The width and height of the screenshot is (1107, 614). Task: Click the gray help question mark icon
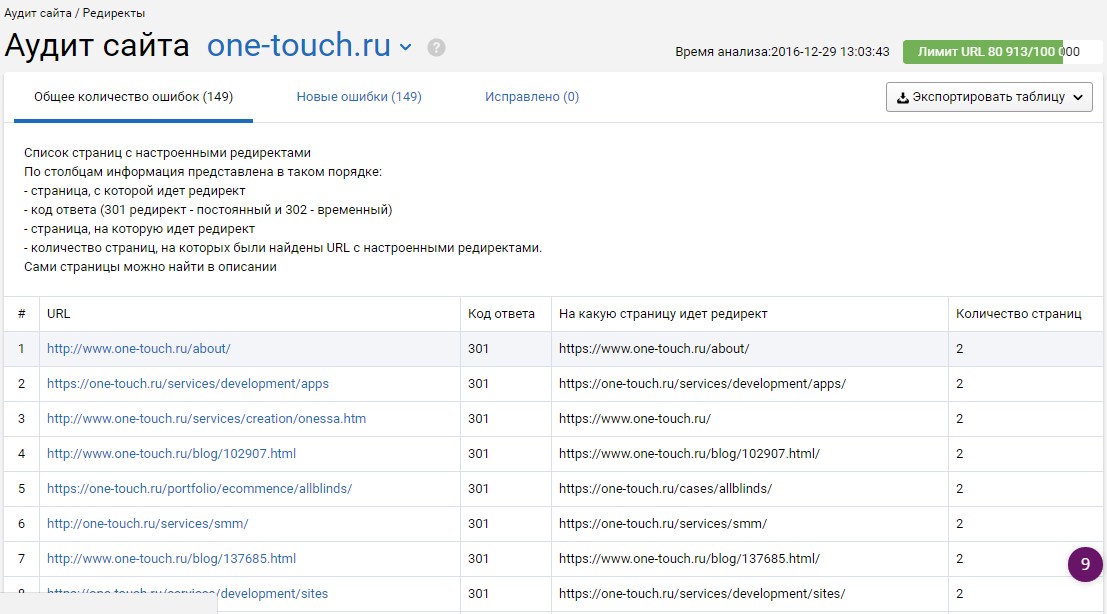(x=436, y=47)
